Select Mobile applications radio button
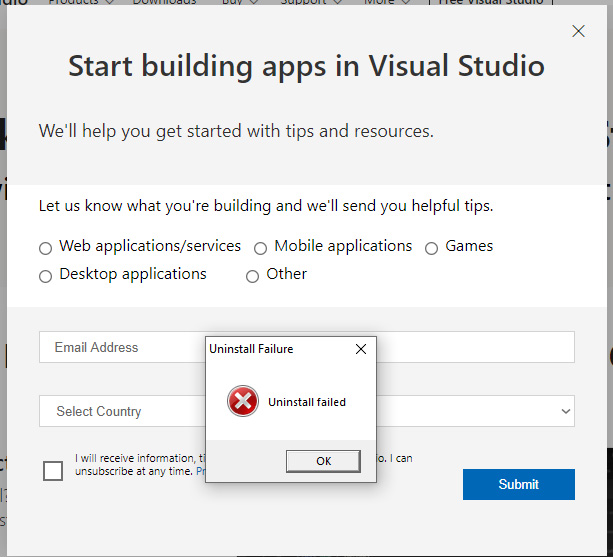The width and height of the screenshot is (613, 557). point(260,248)
